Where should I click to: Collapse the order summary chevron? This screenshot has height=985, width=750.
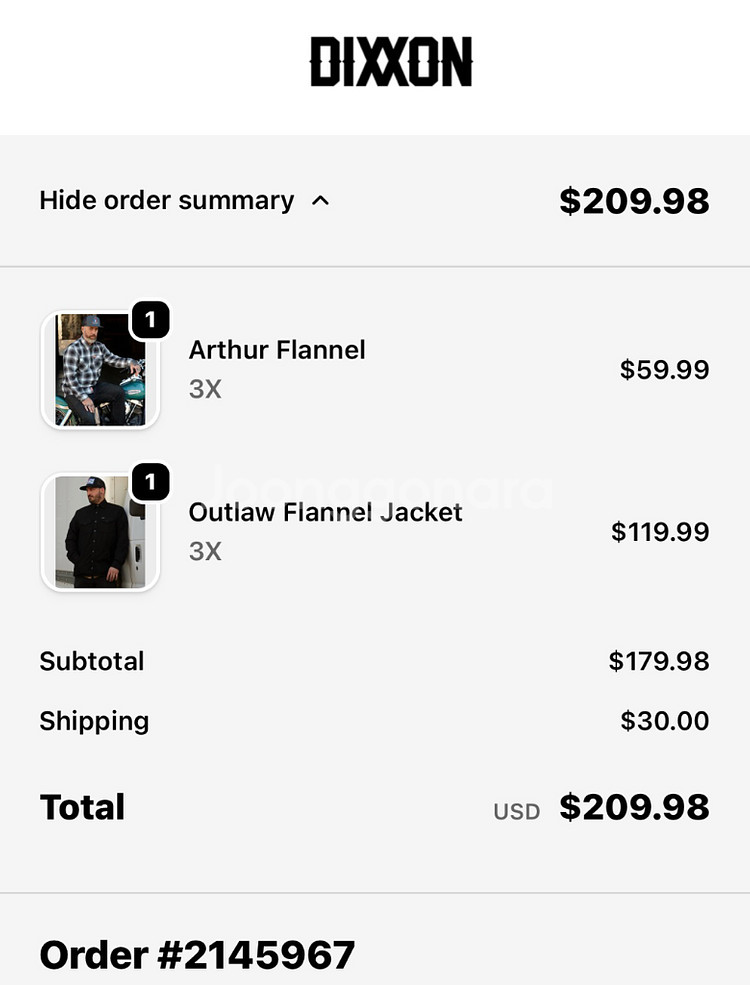click(x=320, y=201)
